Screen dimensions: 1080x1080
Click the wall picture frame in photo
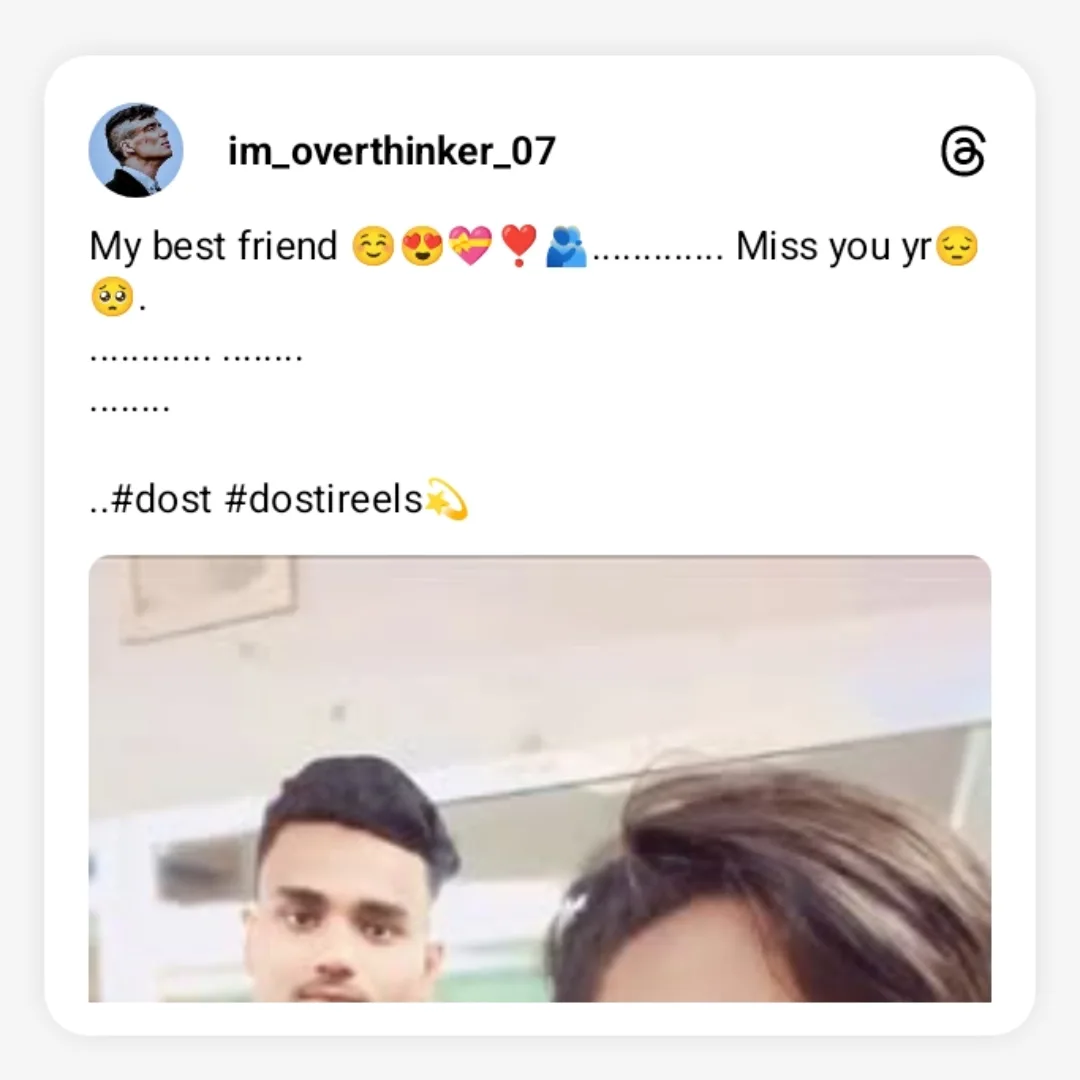pos(209,598)
